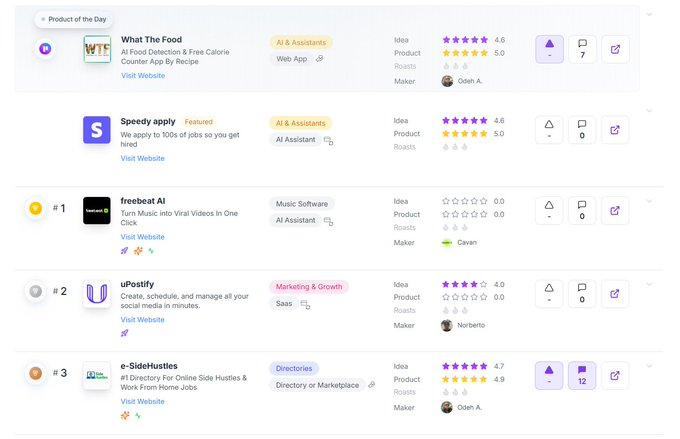Expand freebeat AI row chevron

(649, 201)
